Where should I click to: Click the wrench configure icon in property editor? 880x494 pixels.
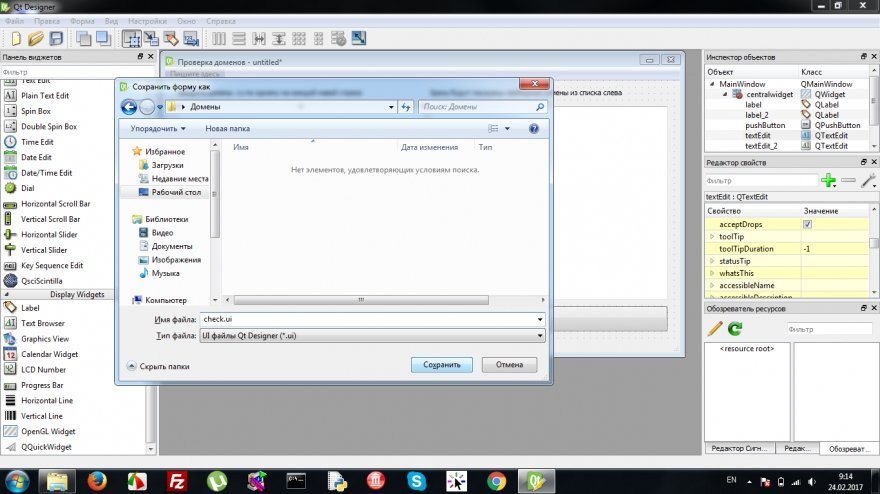click(868, 181)
